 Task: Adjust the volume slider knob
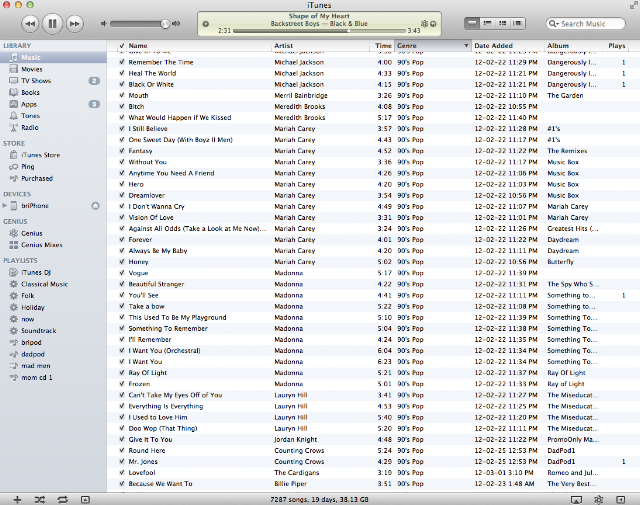tap(165, 24)
